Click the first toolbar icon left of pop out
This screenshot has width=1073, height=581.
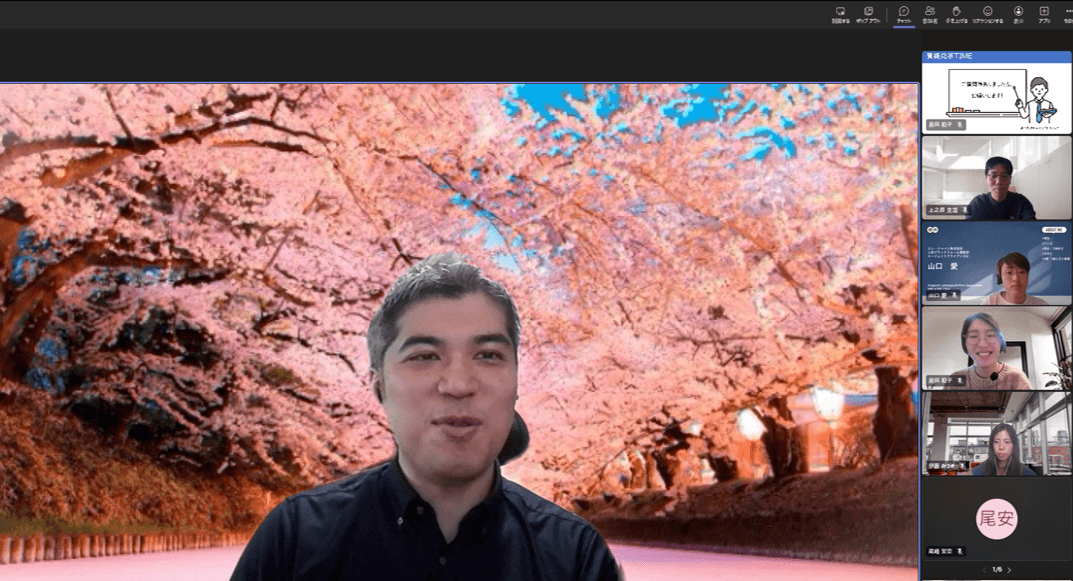[x=840, y=14]
